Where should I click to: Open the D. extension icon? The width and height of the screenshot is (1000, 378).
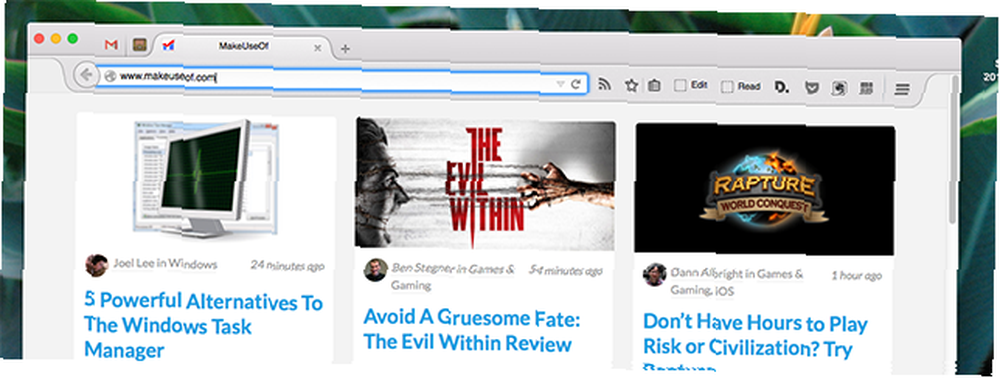[x=781, y=88]
